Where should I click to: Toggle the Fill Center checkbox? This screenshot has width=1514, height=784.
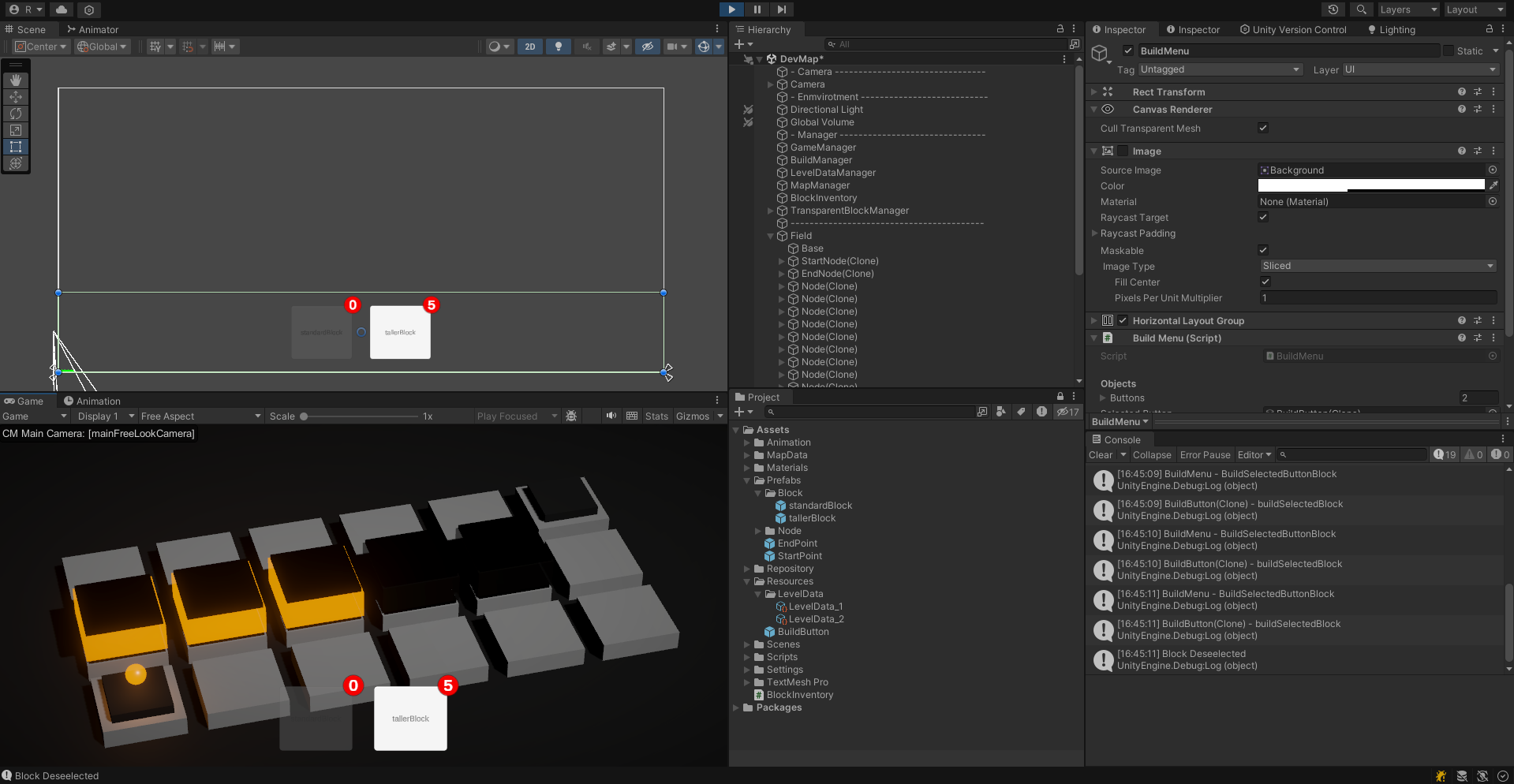coord(1265,282)
